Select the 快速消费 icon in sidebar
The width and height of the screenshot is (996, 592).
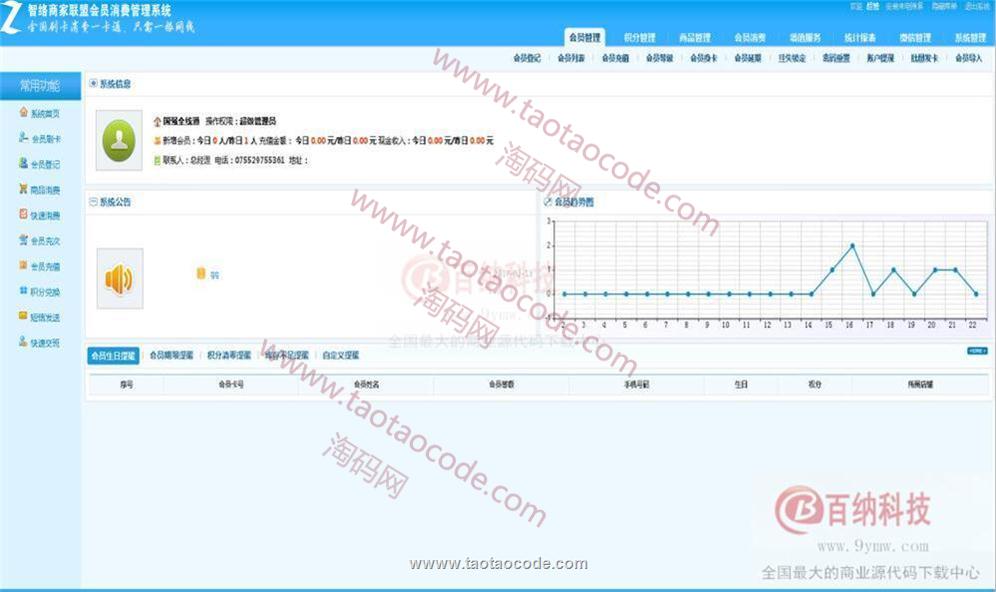[x=23, y=214]
